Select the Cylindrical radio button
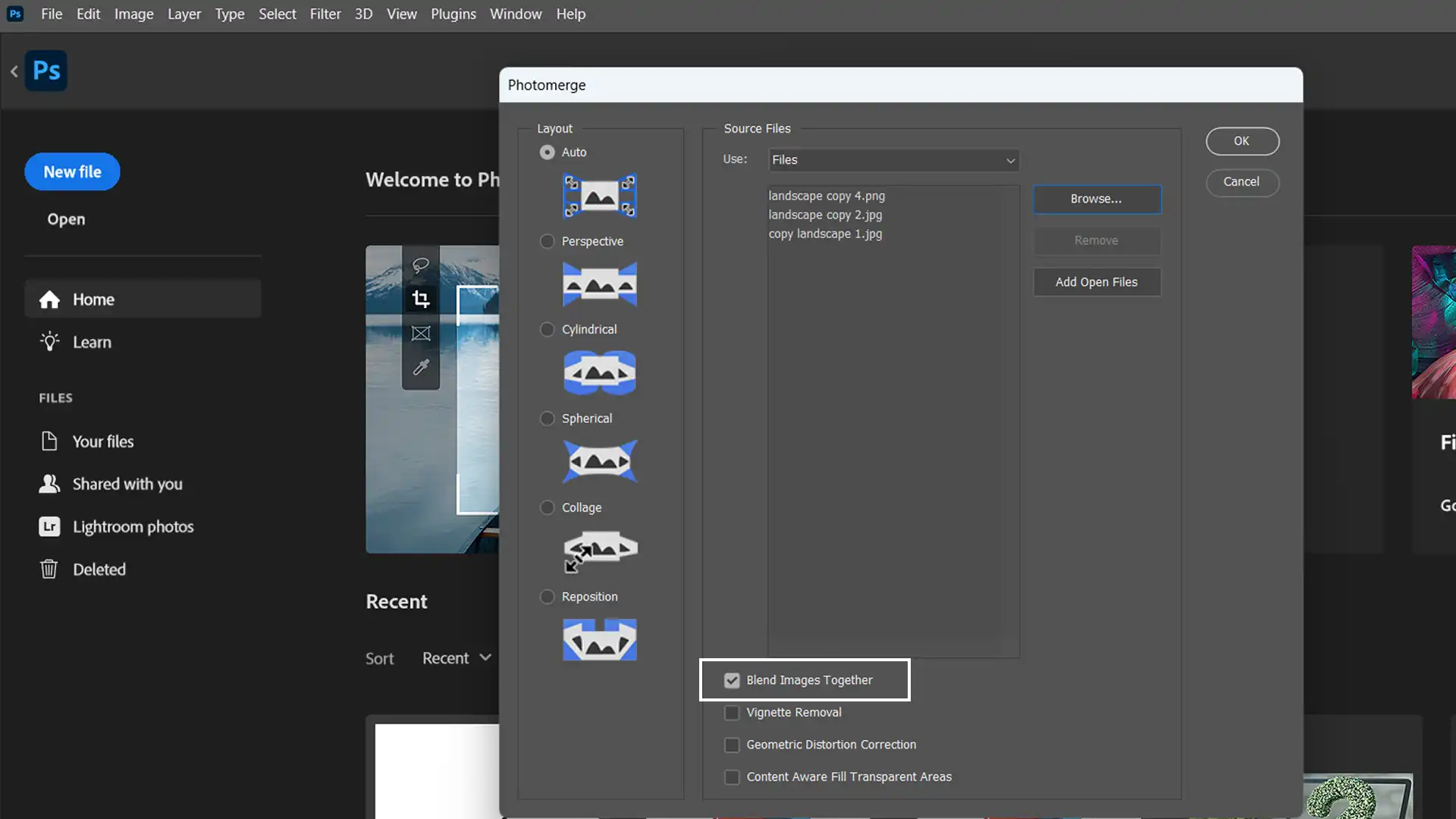 (547, 329)
